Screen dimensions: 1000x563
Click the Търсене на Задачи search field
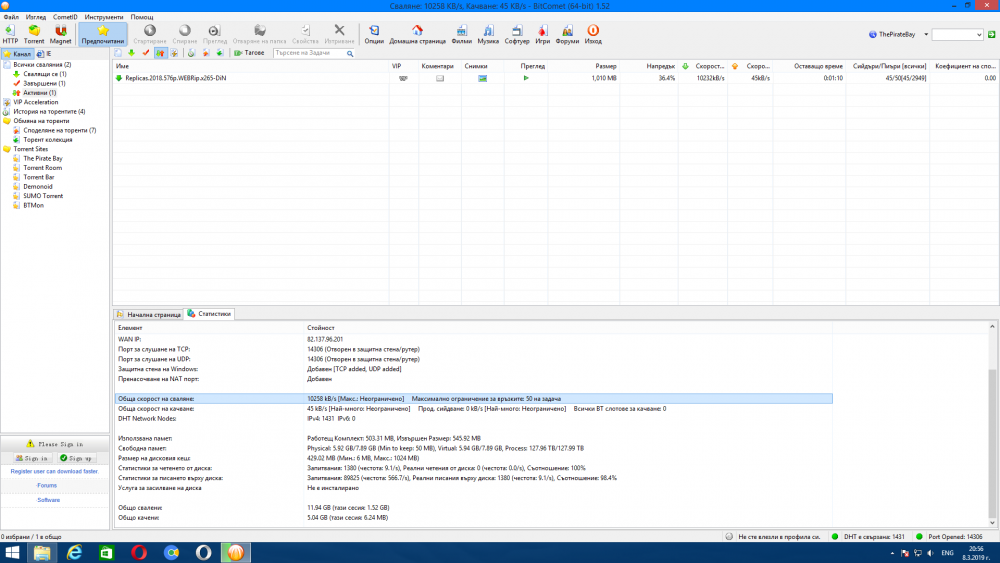point(309,53)
